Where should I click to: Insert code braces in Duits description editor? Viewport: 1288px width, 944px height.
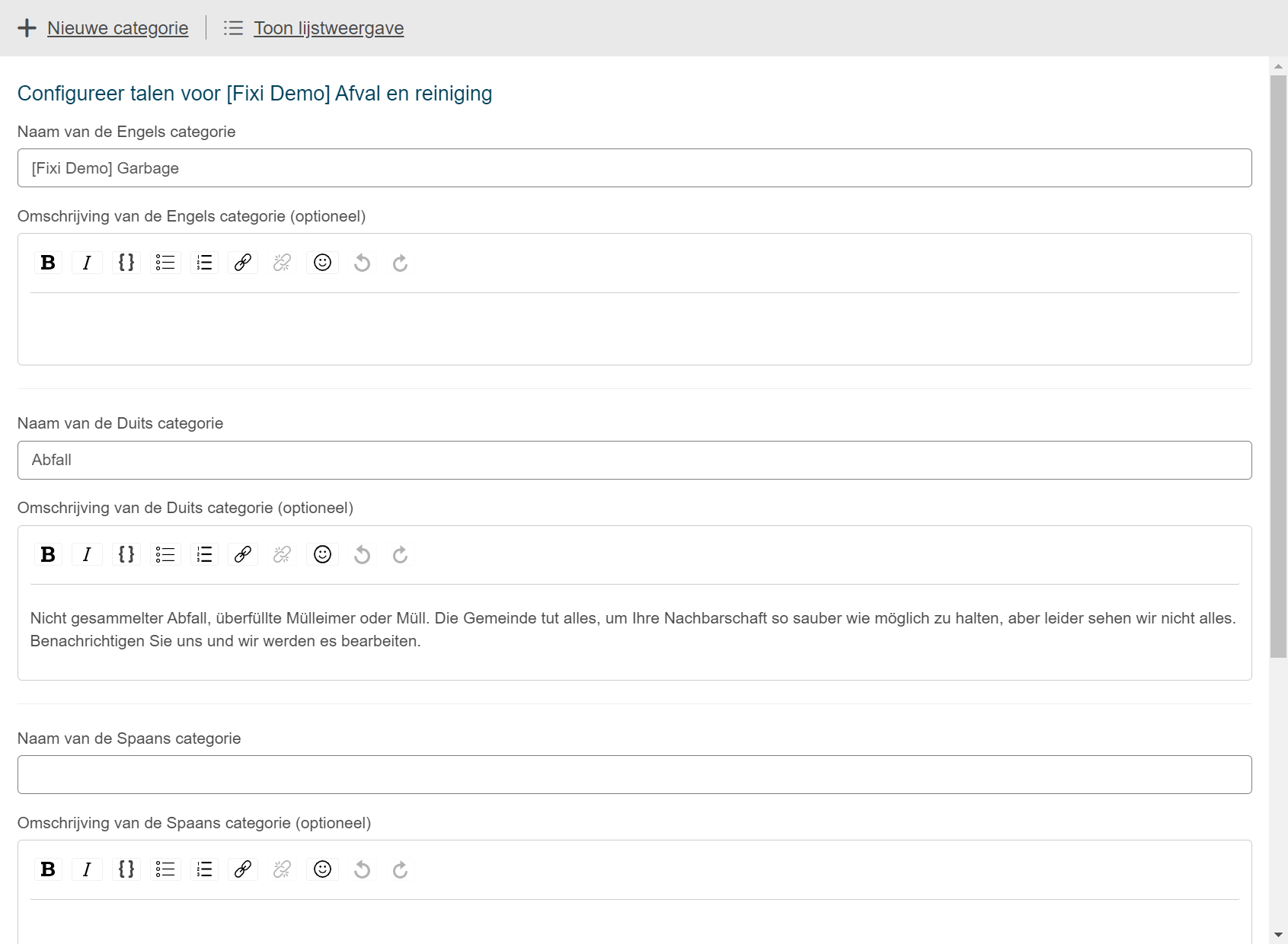click(126, 554)
